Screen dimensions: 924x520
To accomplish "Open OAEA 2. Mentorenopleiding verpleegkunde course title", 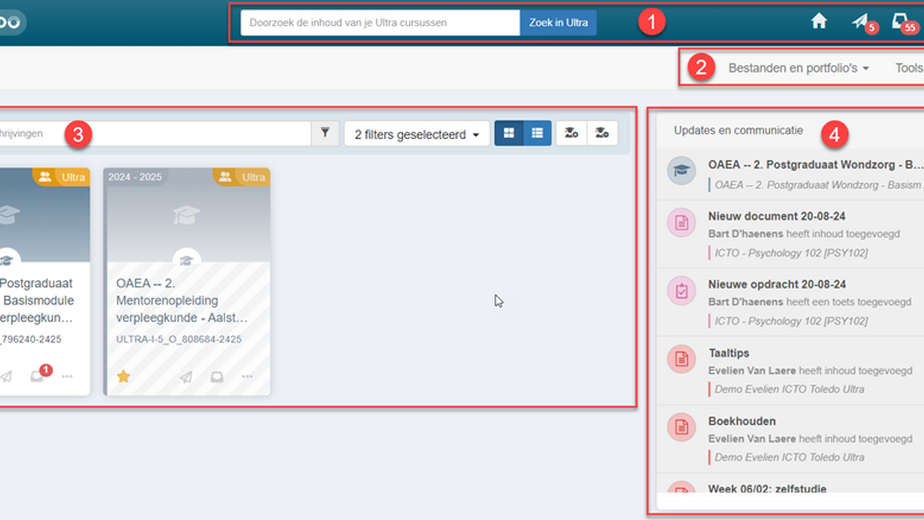I will (182, 301).
